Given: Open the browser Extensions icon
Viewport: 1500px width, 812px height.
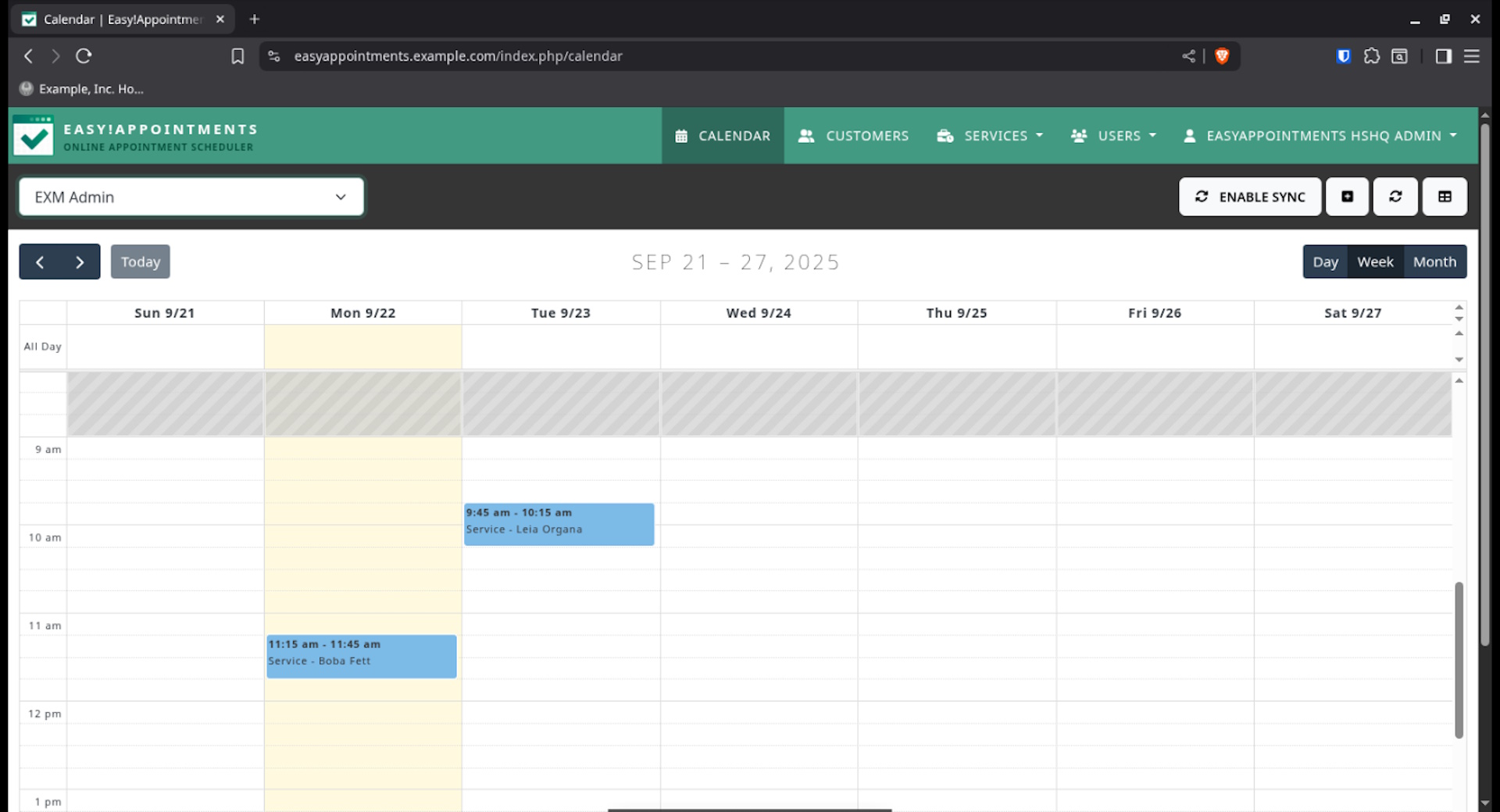Looking at the screenshot, I should click(1372, 56).
